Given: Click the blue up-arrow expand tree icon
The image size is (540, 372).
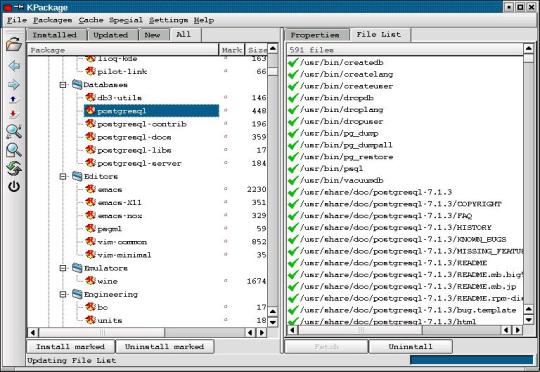Looking at the screenshot, I should (x=13, y=100).
